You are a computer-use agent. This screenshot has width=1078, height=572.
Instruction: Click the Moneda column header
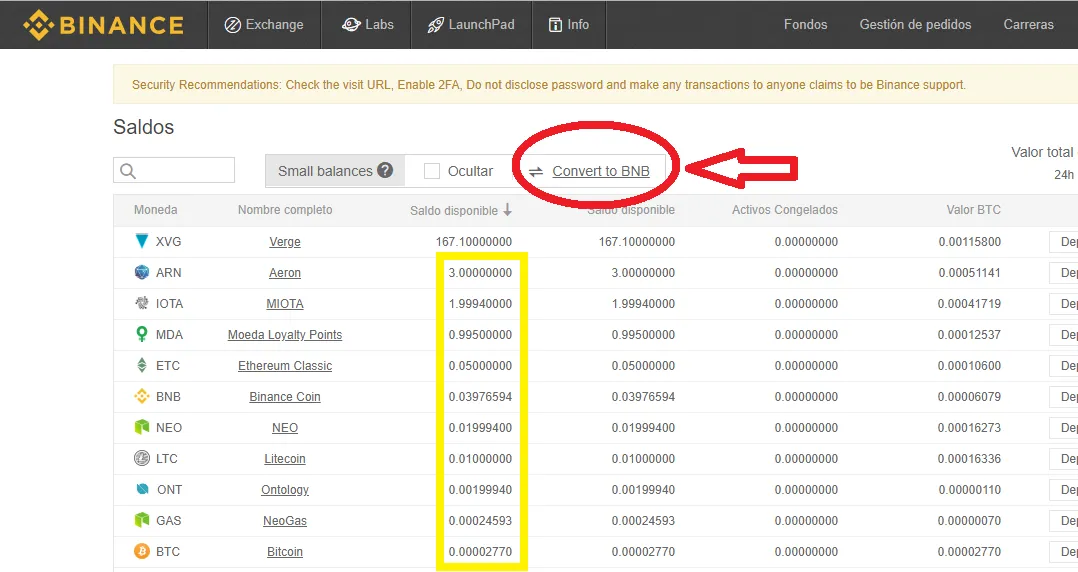[155, 210]
